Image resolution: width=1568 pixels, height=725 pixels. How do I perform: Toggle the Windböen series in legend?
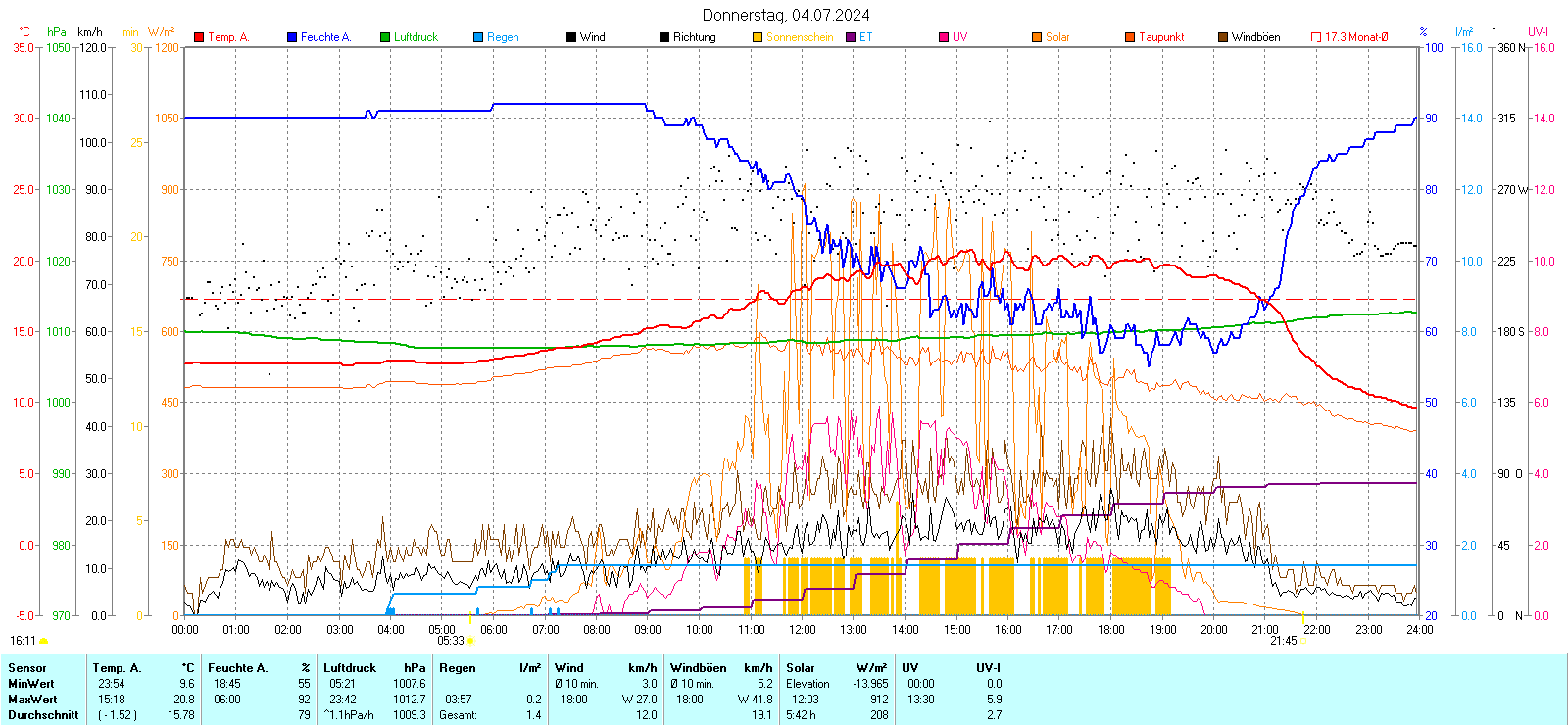coord(1223,37)
